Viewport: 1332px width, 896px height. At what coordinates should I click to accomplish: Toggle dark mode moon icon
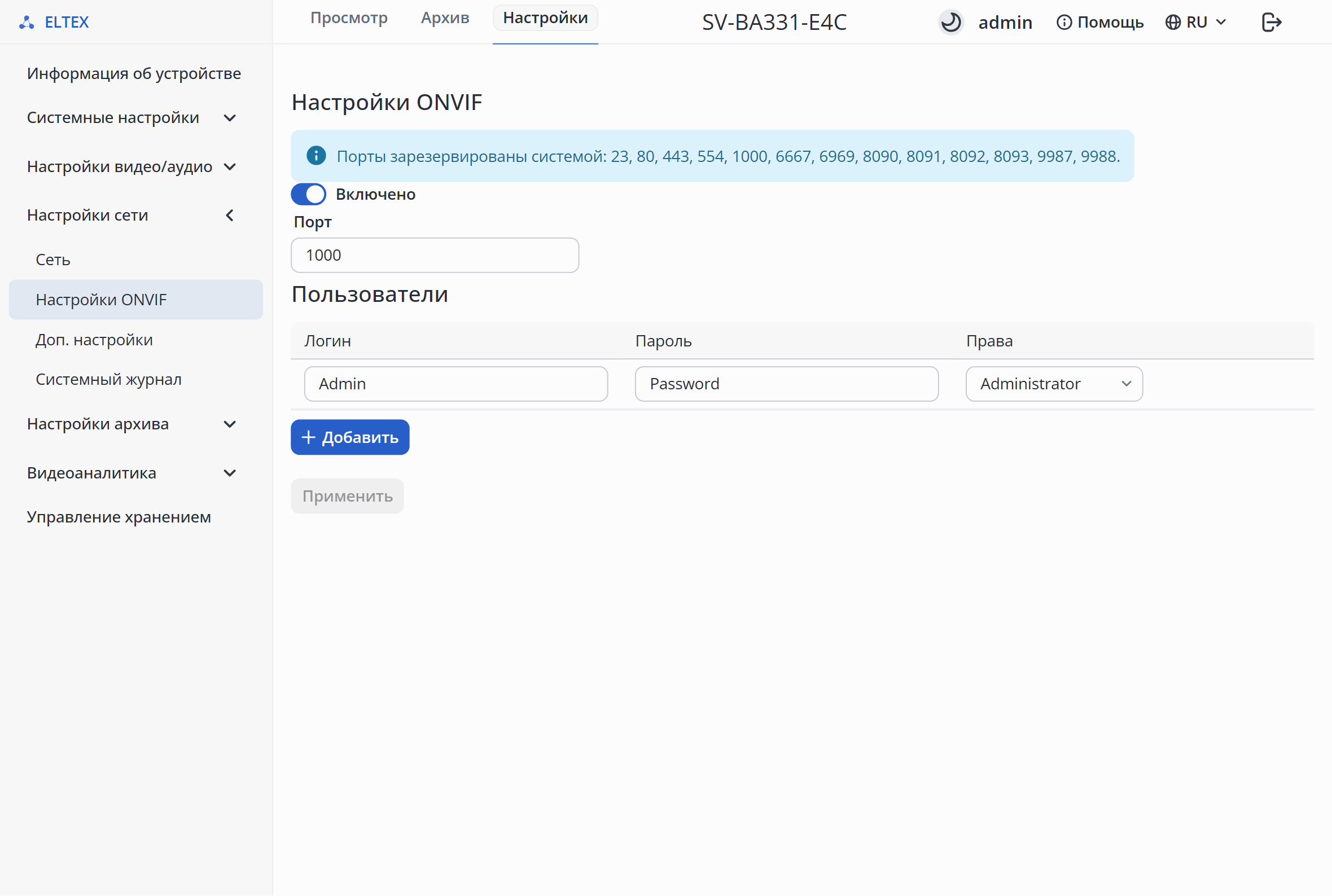951,22
